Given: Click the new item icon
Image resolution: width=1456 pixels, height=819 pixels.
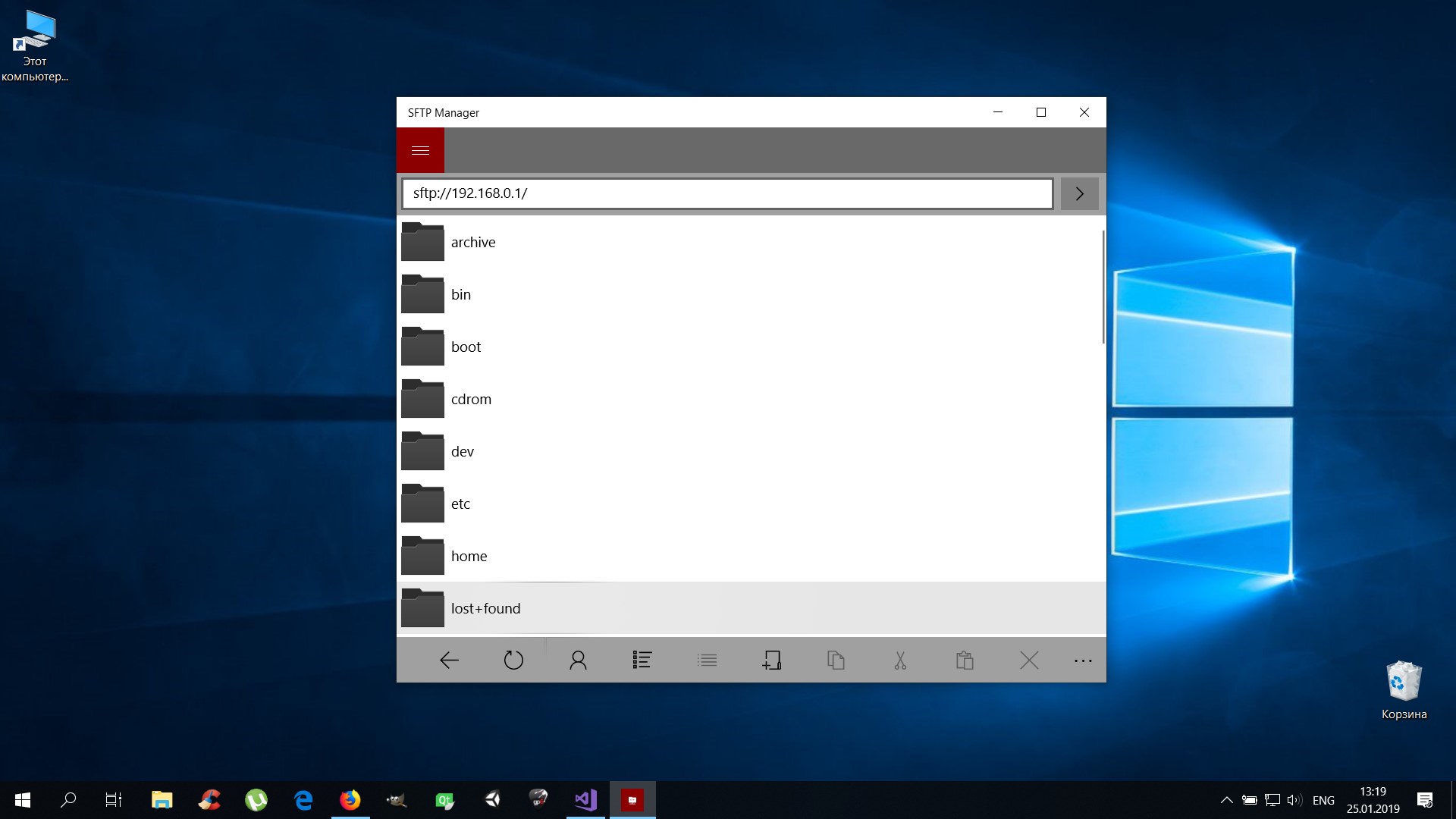Looking at the screenshot, I should coord(771,661).
